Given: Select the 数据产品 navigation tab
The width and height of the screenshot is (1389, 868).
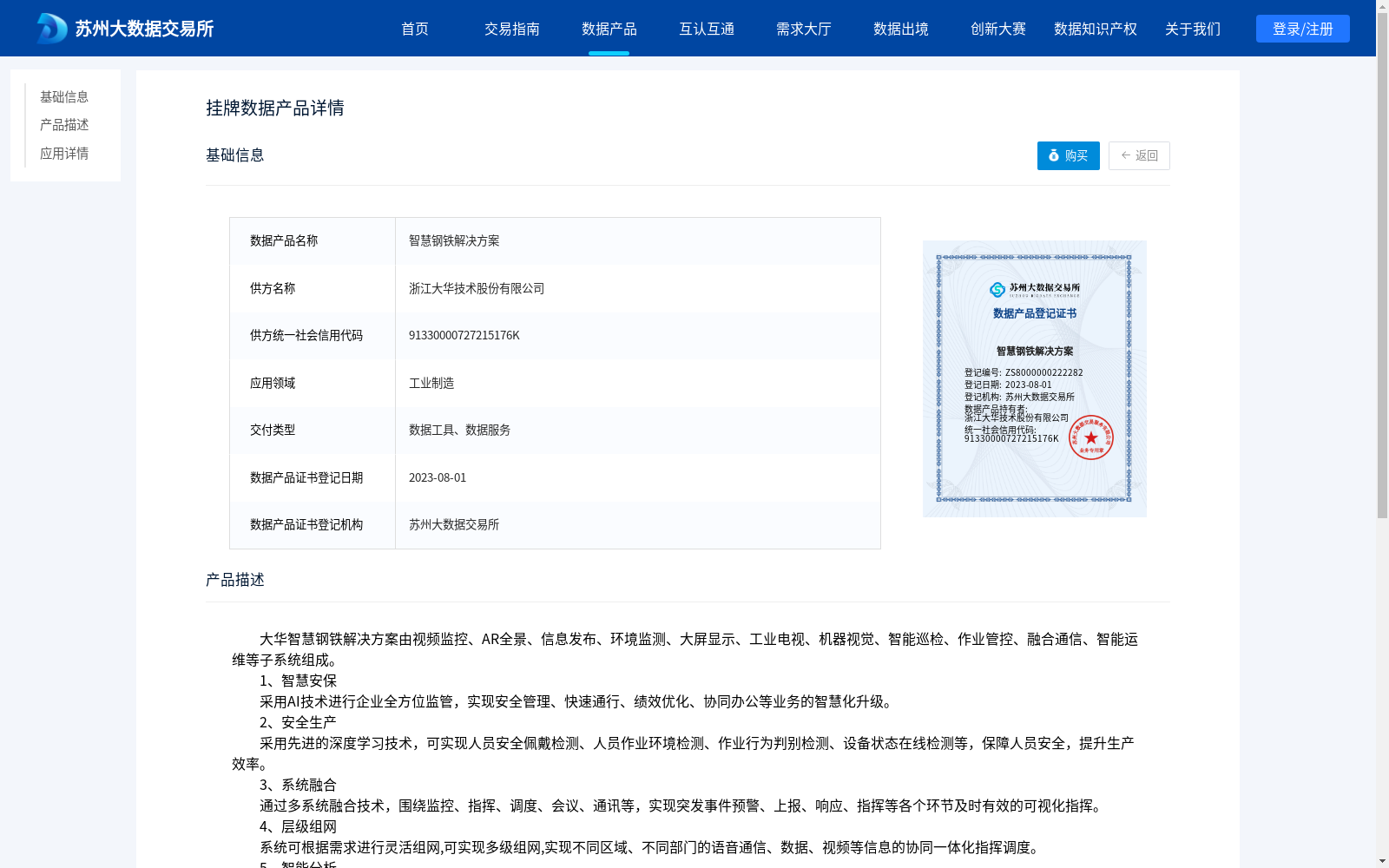Looking at the screenshot, I should 609,29.
